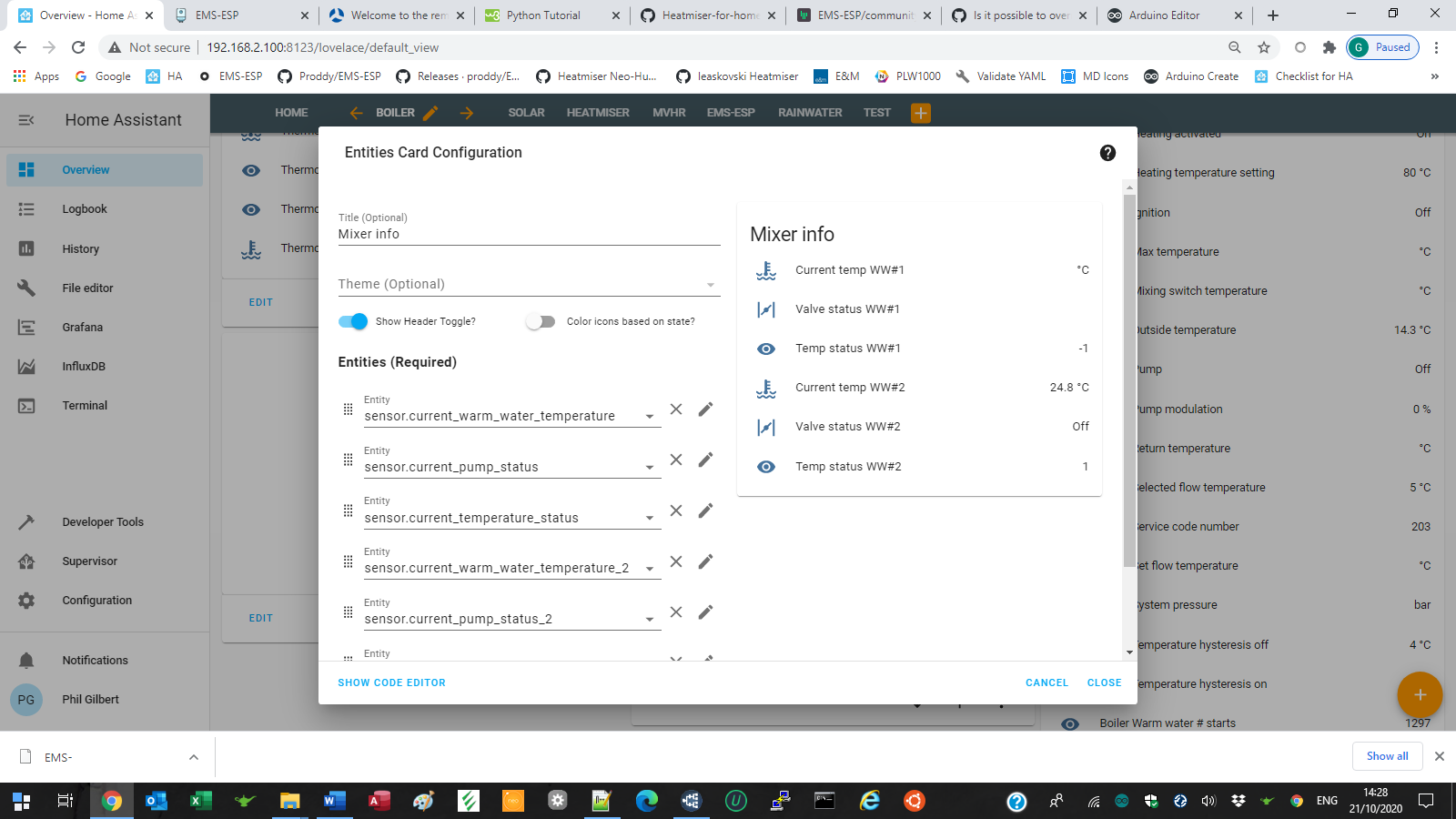Click the eye icon for Temp status WW#2
The image size is (1456, 819).
[766, 467]
